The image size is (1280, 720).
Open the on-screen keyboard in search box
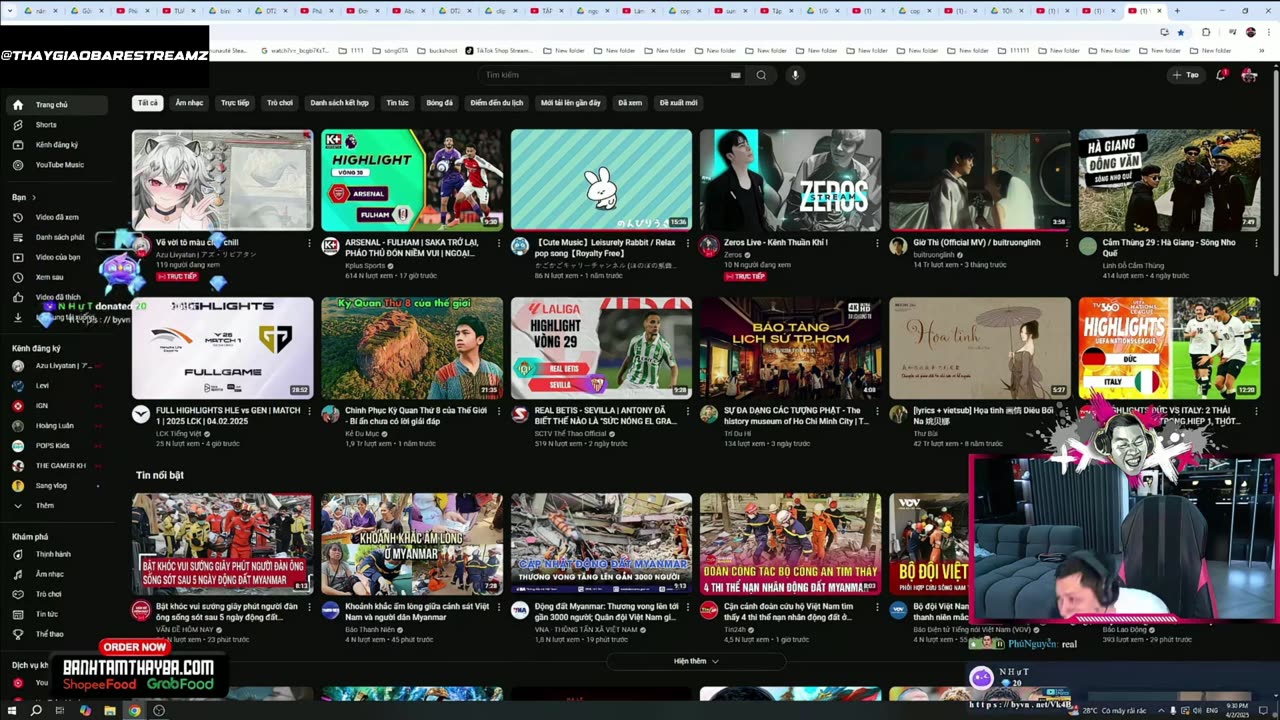pos(735,75)
